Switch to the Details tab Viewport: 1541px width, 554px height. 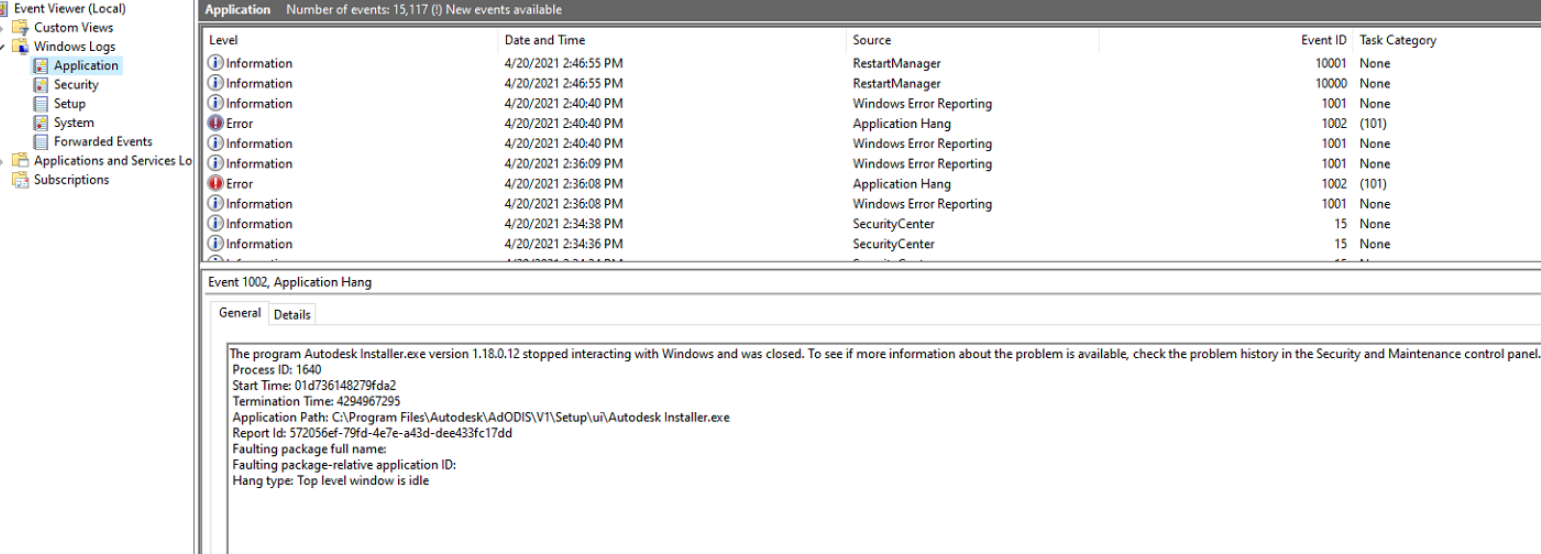click(x=292, y=314)
